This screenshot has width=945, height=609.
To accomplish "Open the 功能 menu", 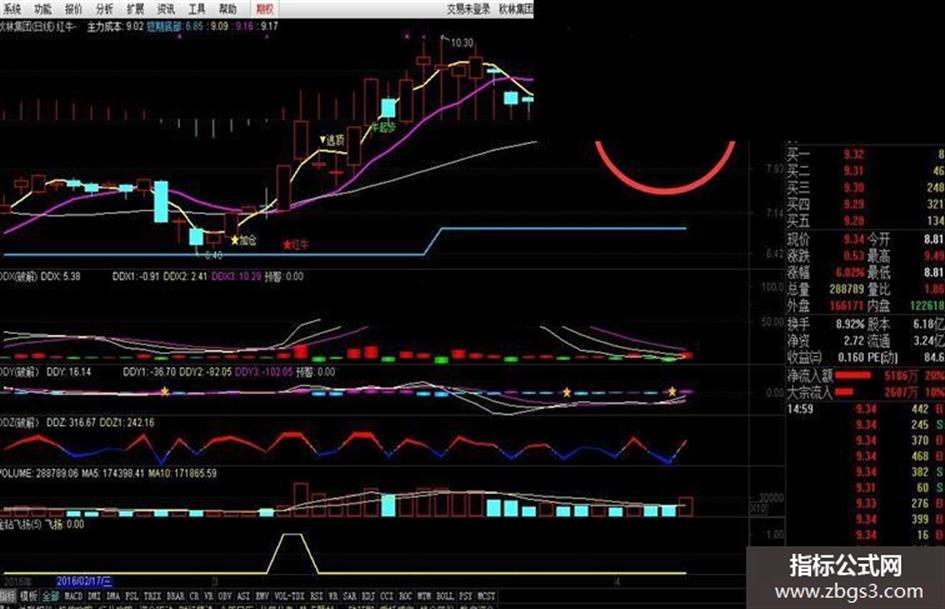I will (x=42, y=8).
